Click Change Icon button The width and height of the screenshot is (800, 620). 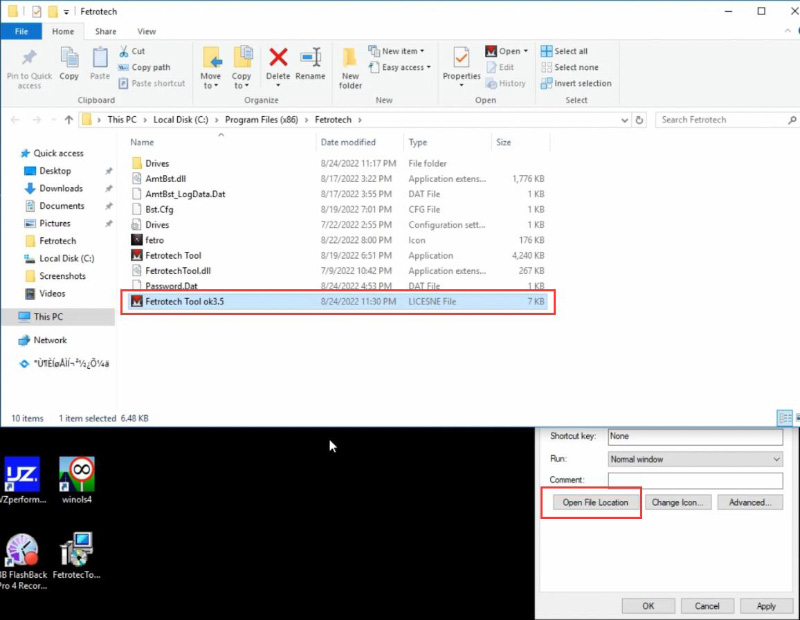pos(677,503)
